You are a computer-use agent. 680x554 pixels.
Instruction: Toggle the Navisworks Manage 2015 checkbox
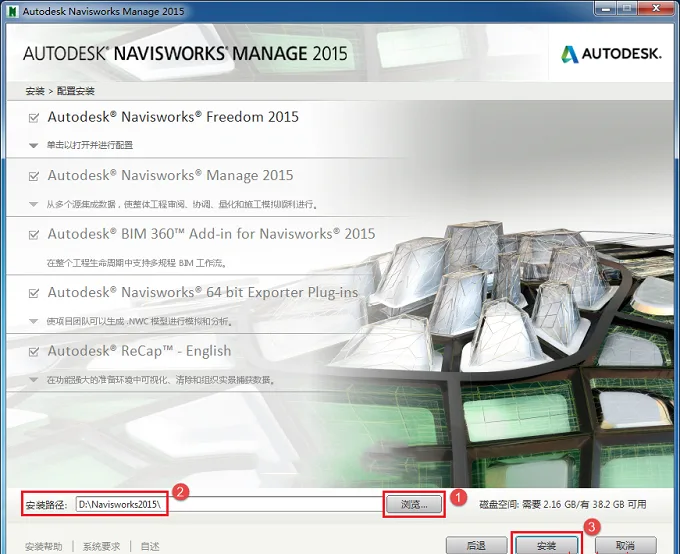click(33, 177)
